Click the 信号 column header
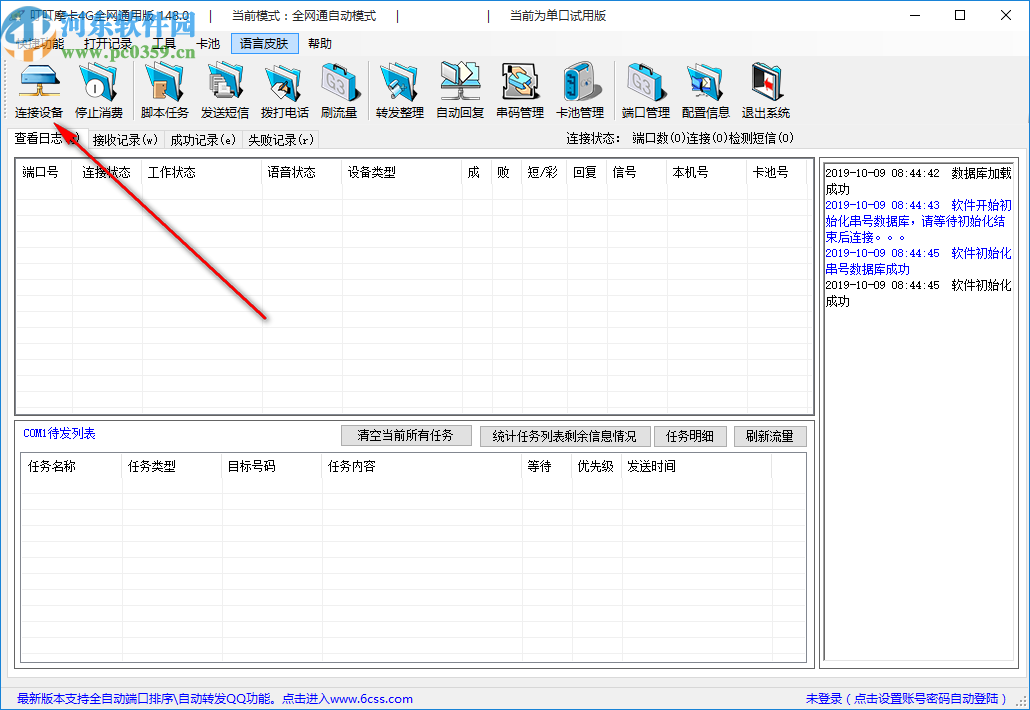1030x710 pixels. (x=637, y=172)
